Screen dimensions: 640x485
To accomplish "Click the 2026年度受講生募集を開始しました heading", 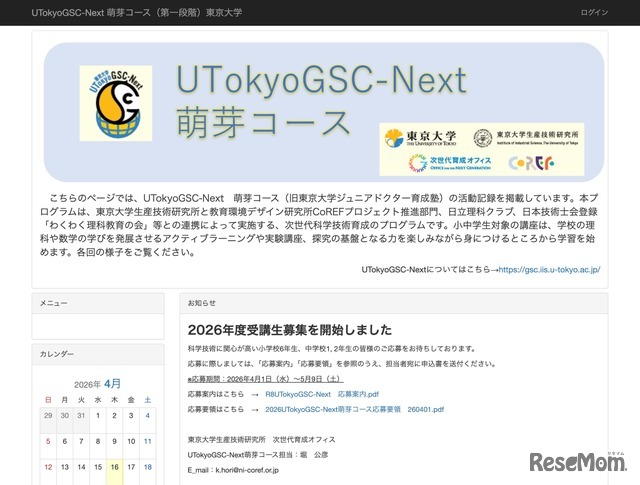I will coord(290,330).
